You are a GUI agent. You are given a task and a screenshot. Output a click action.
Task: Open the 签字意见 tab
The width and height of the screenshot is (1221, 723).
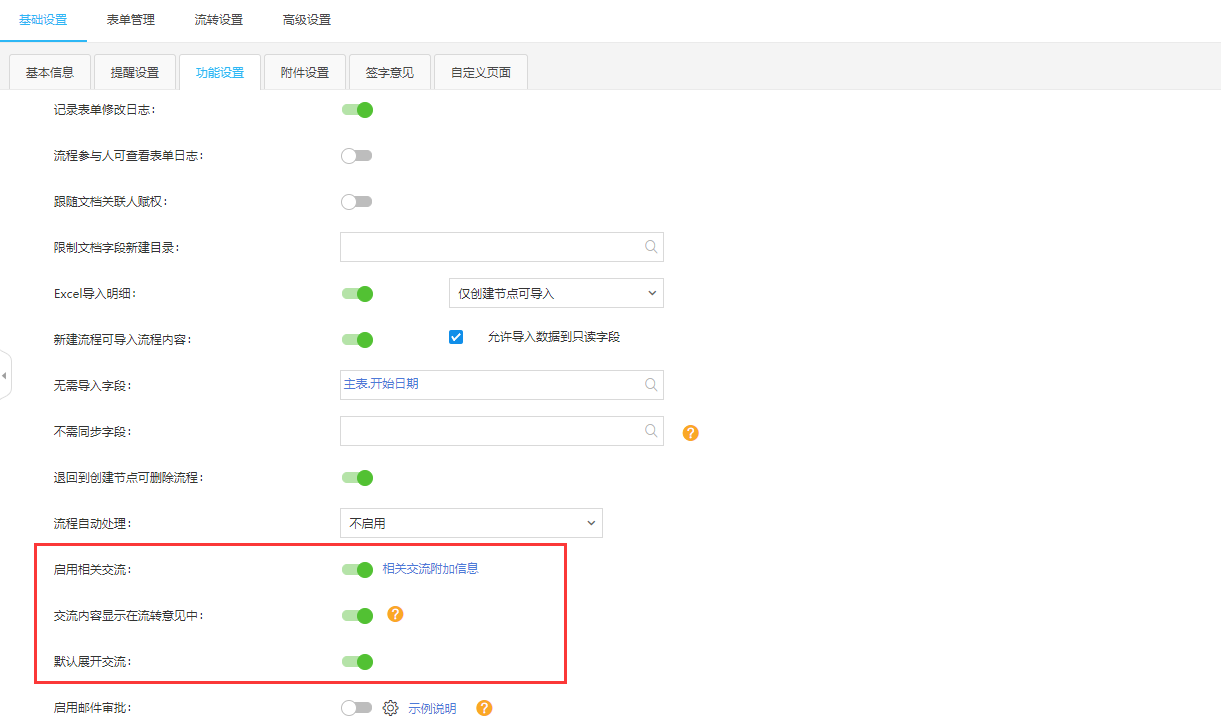coord(389,72)
